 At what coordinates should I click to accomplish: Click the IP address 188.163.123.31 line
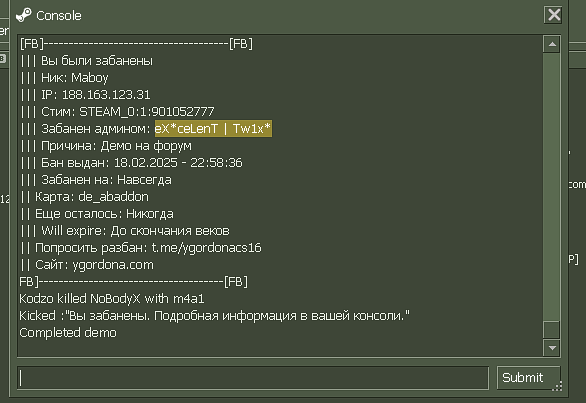coord(86,95)
